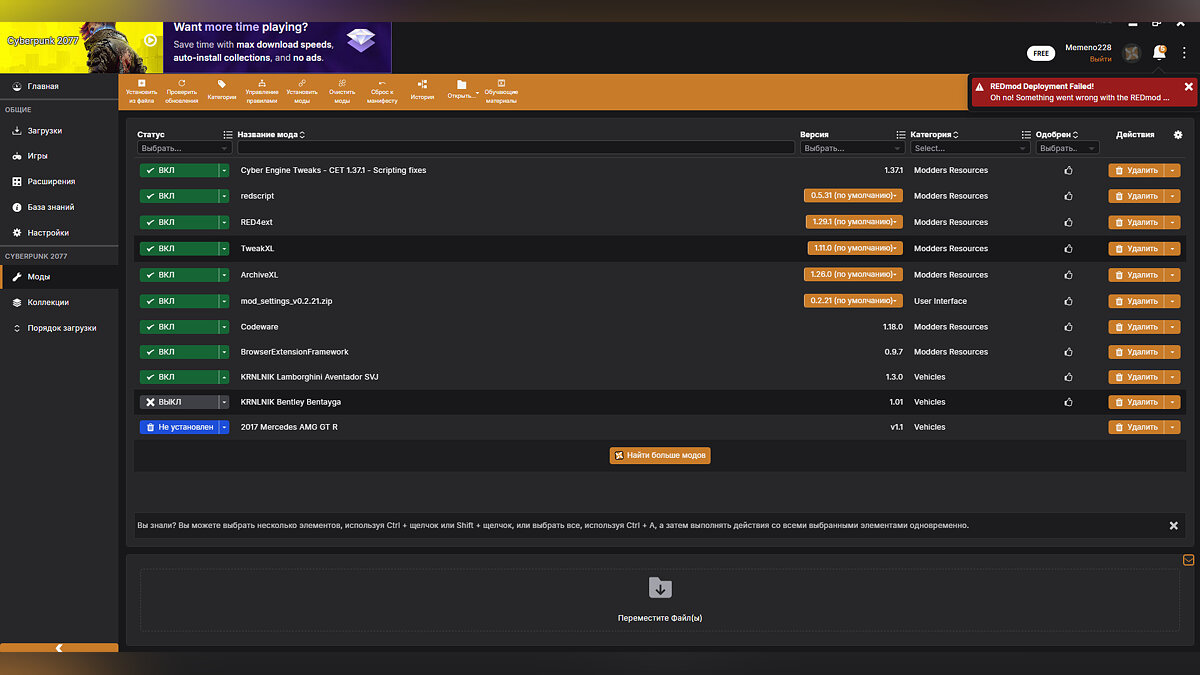Viewport: 1200px width, 675px height.
Task: Click the mod name filter field
Action: pos(515,148)
